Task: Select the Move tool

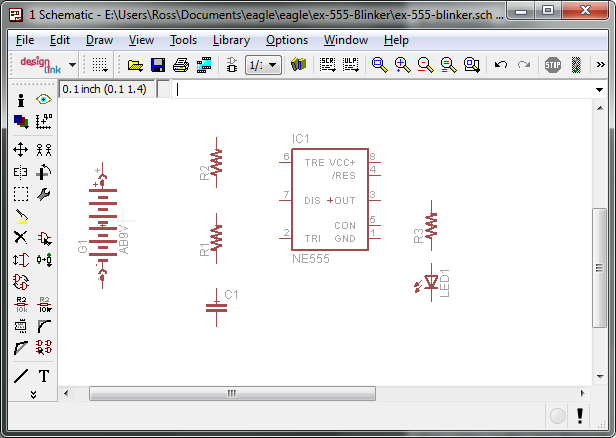Action: pos(20,150)
